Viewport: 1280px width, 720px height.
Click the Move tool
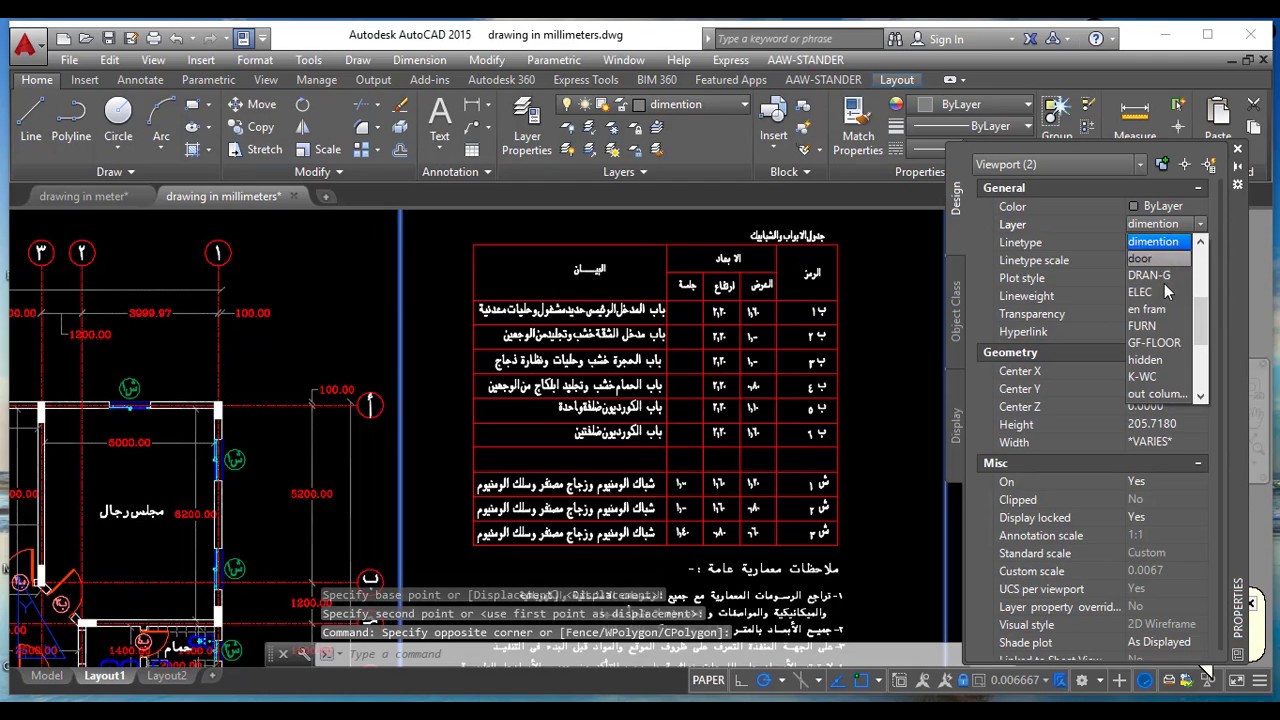251,104
